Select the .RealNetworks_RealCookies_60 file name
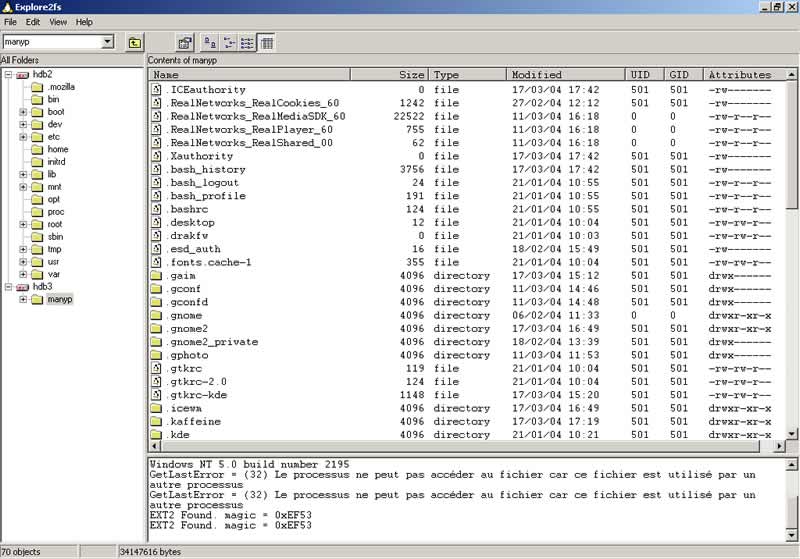800x559 pixels. (253, 103)
